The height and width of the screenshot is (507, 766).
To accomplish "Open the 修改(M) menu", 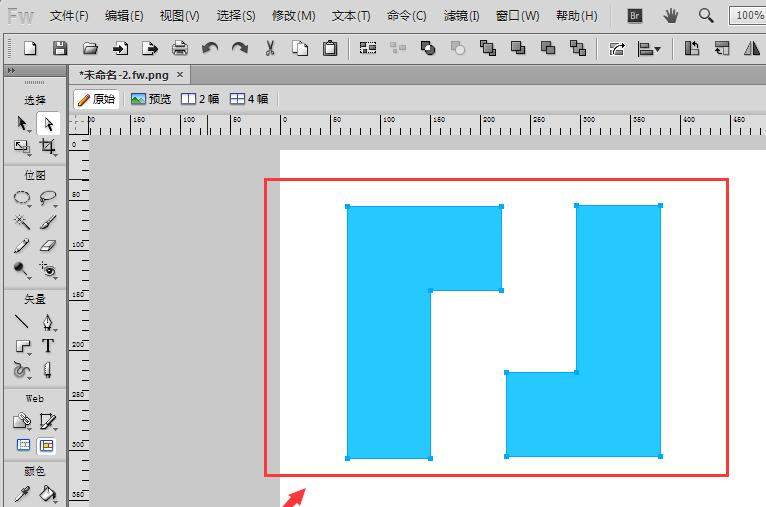I will tap(293, 16).
